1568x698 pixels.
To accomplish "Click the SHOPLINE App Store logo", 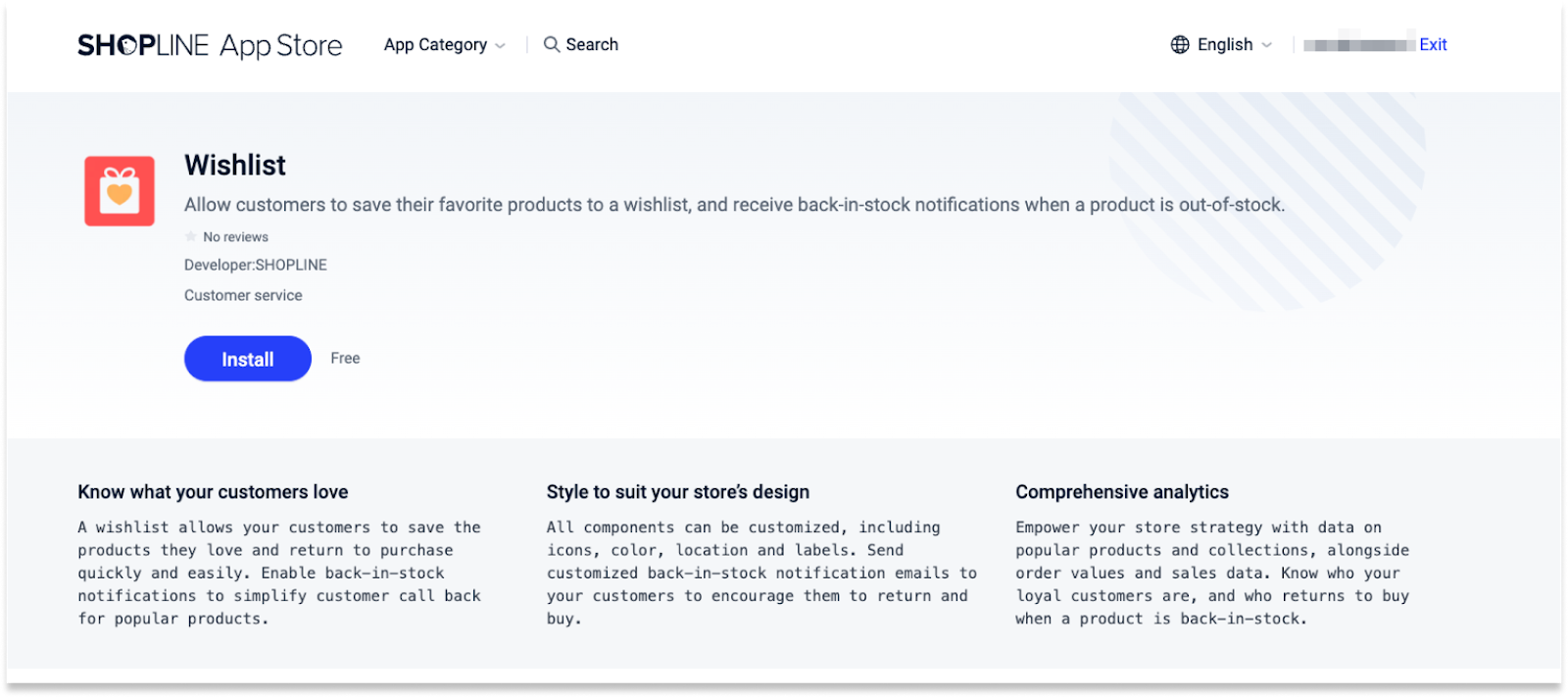I will 210,45.
